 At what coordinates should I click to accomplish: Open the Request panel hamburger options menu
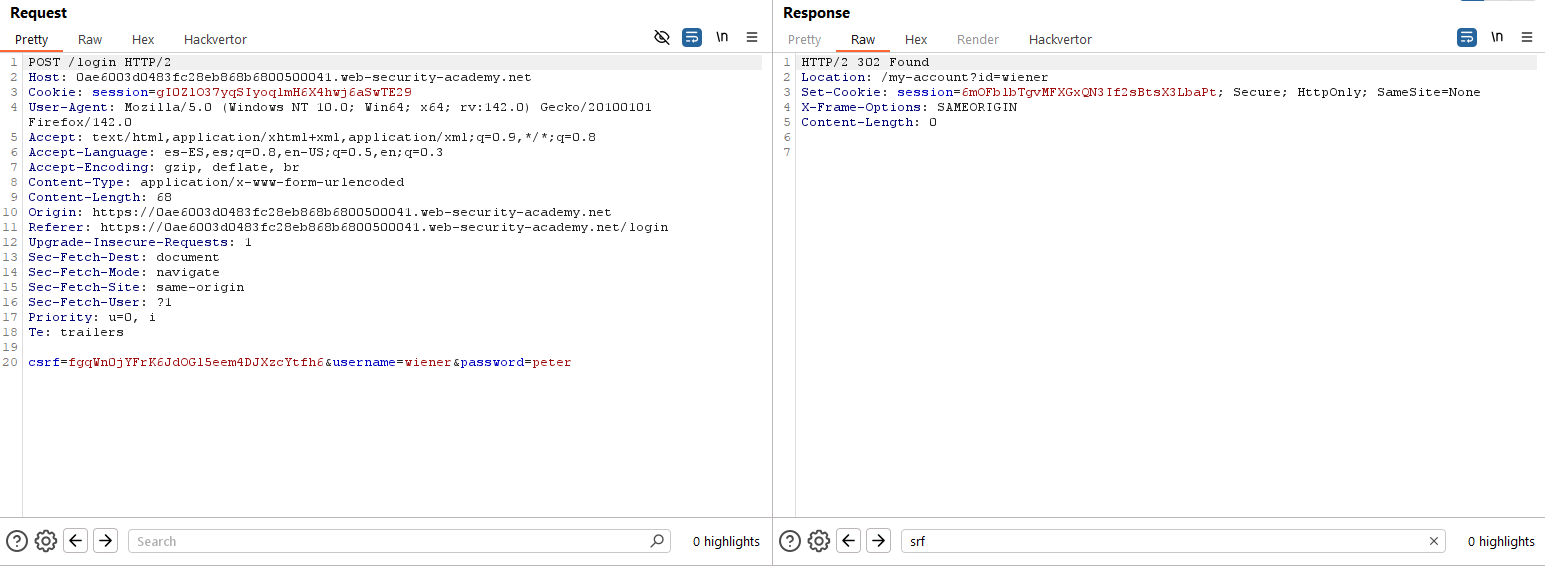point(752,38)
